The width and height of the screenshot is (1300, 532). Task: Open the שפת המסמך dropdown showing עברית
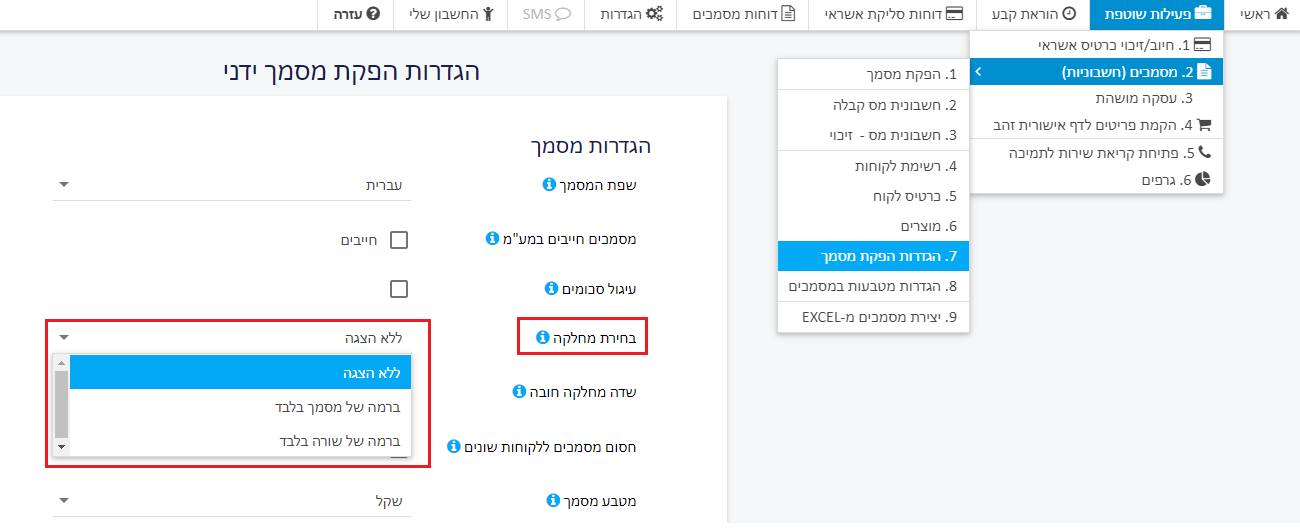point(231,185)
